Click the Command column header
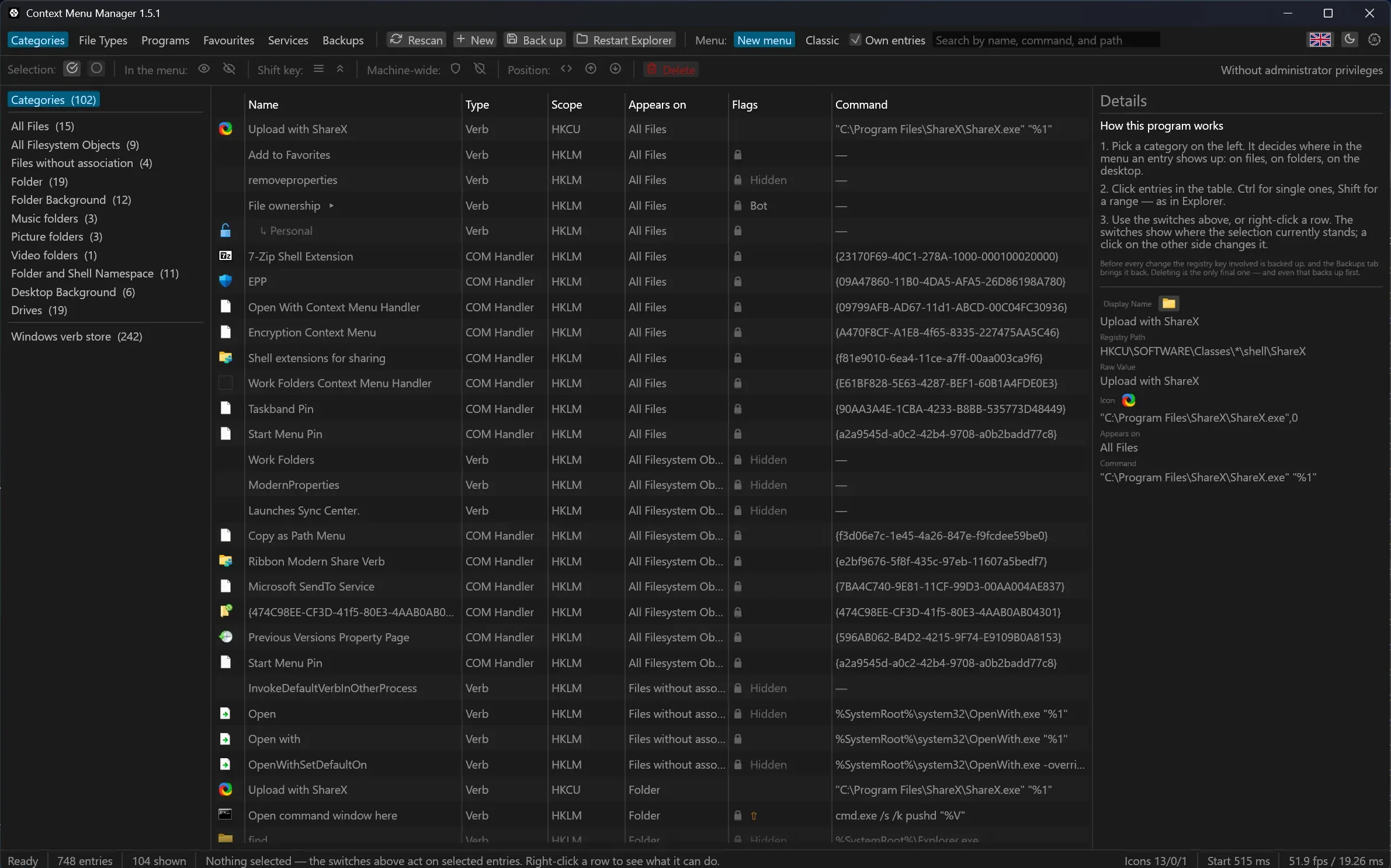Viewport: 1391px width, 868px height. [x=861, y=105]
